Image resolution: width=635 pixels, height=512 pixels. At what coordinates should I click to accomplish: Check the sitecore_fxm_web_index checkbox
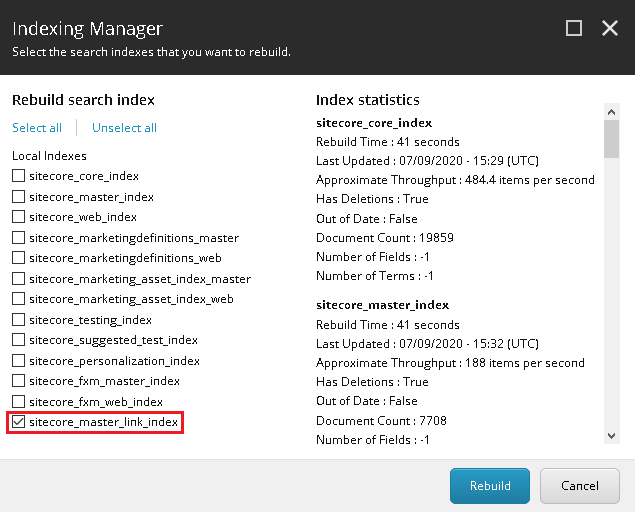[18, 401]
